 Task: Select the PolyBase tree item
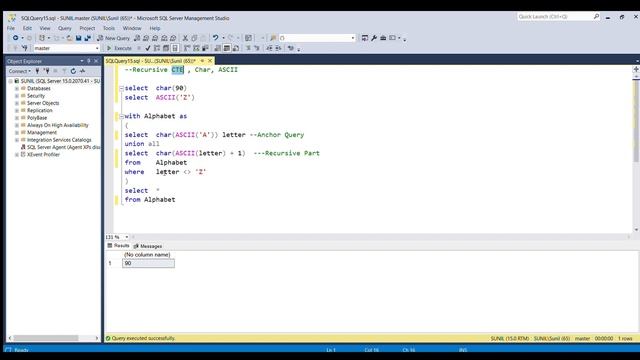point(37,118)
